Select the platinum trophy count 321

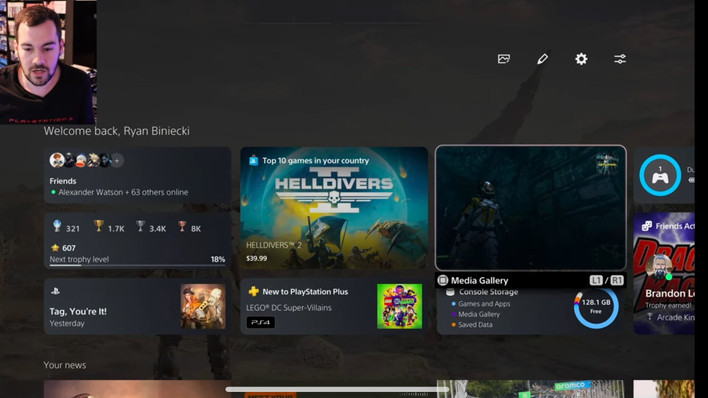(66, 227)
